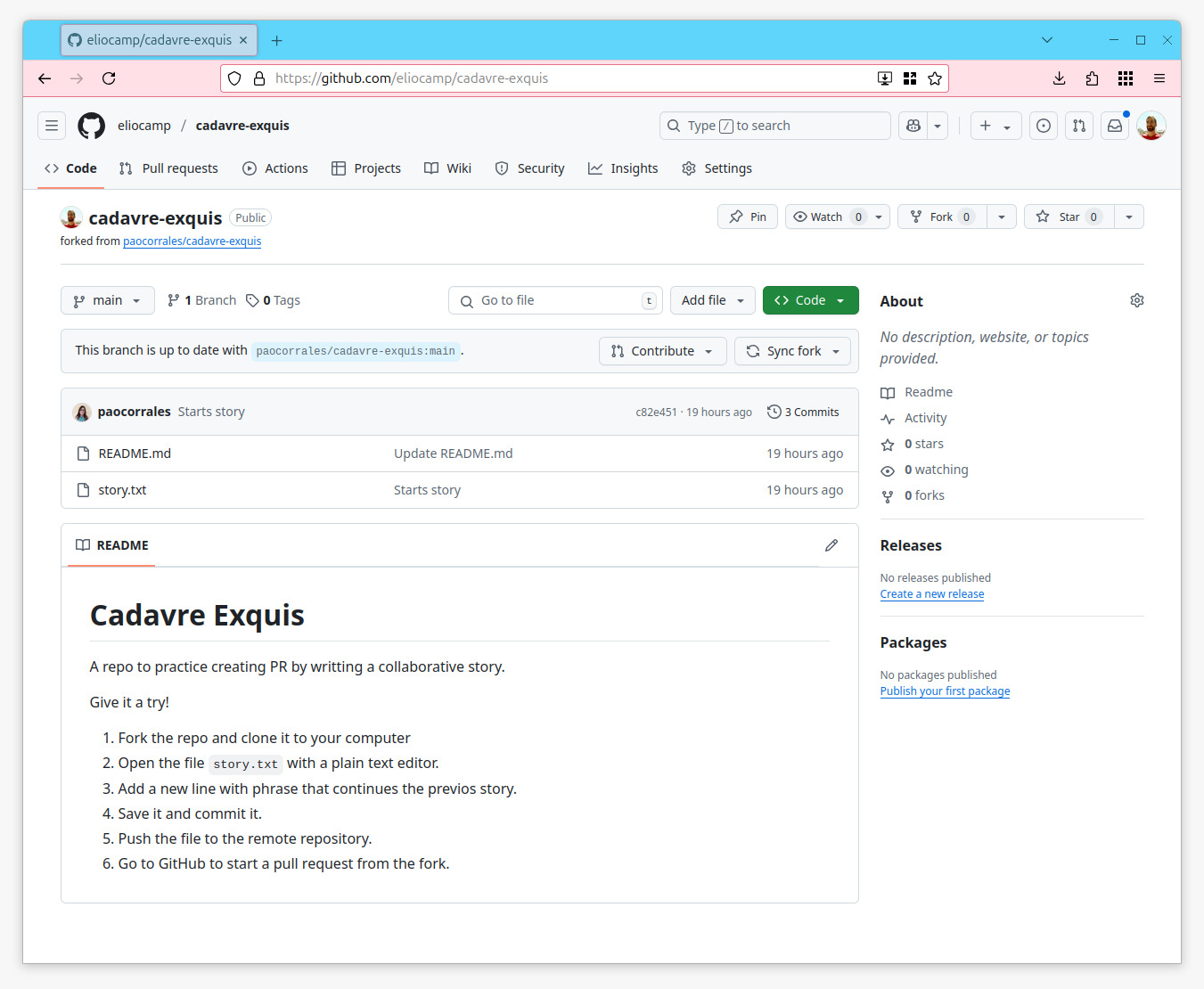Screen dimensions: 1204x989
Task: Open the grid apps icon in browser toolbar
Action: point(1126,78)
